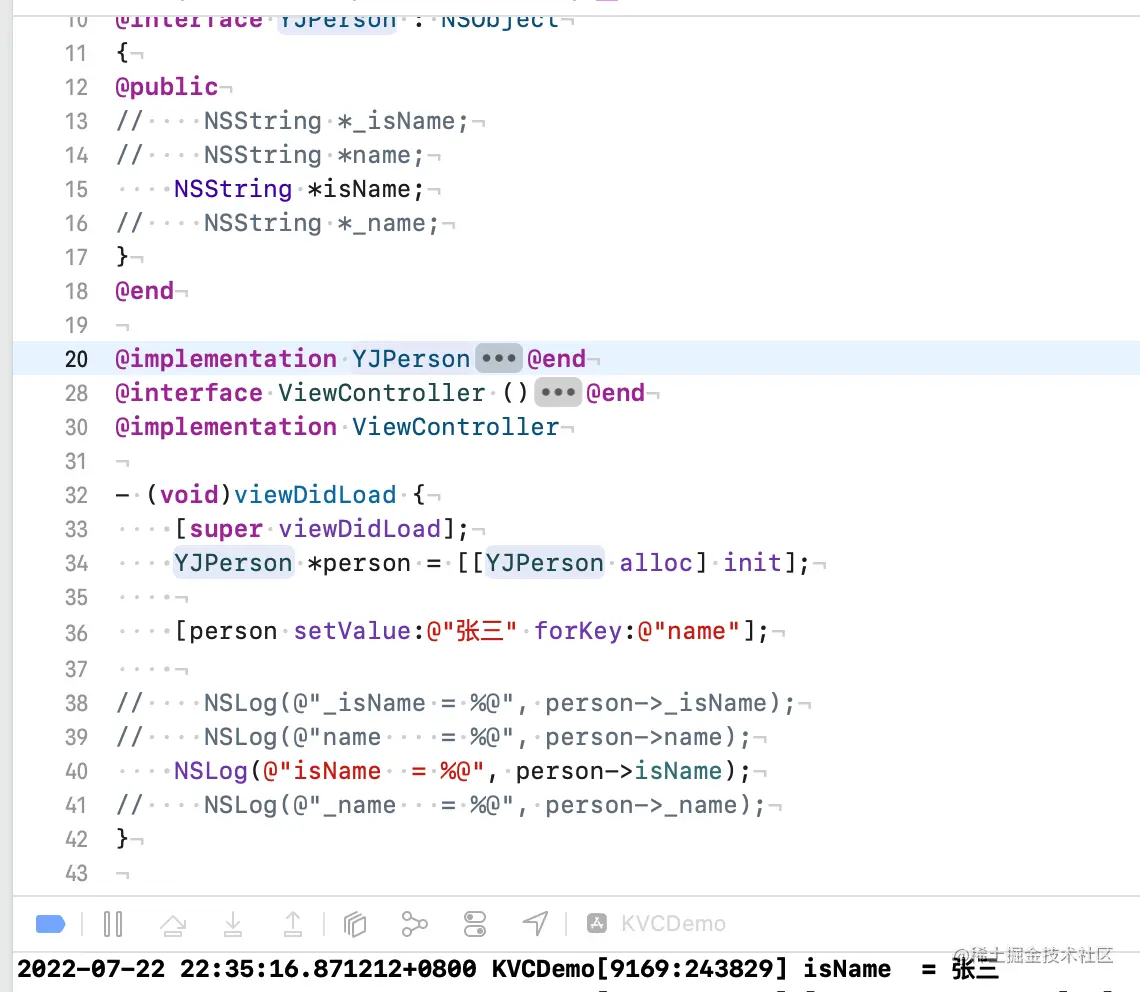Click the KVCDemo app icon in debug bar
The height and width of the screenshot is (992, 1140).
(595, 923)
